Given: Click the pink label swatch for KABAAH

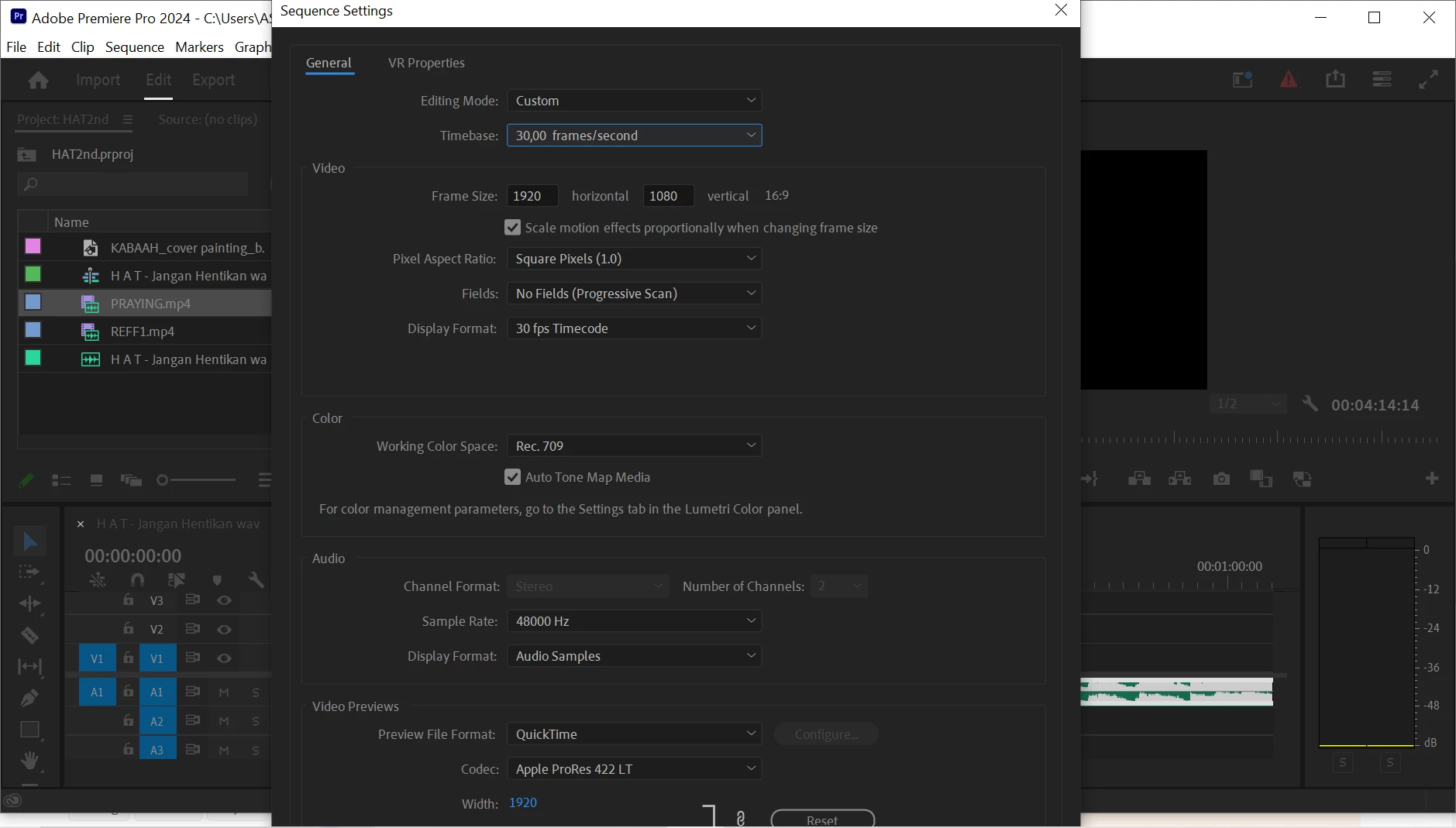Looking at the screenshot, I should (33, 246).
